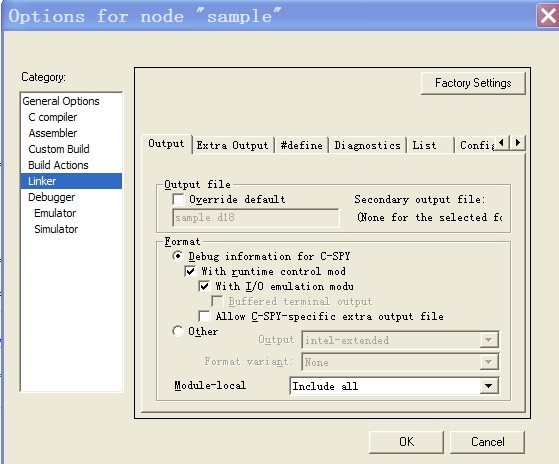This screenshot has height=464, width=559.
Task: Select Assembler category
Action: point(53,133)
